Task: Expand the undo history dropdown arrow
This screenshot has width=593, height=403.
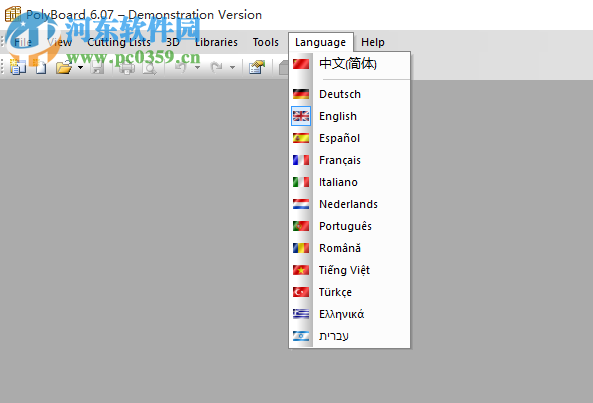Action: tap(197, 68)
